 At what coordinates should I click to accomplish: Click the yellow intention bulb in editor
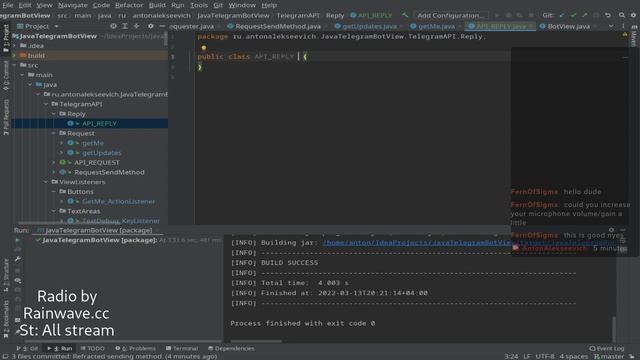click(204, 47)
